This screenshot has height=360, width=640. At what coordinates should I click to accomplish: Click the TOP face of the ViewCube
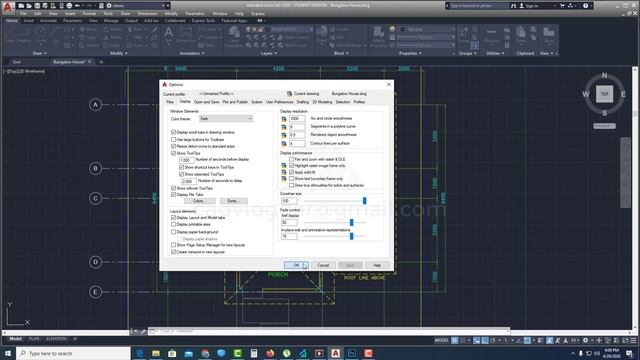tap(604, 94)
